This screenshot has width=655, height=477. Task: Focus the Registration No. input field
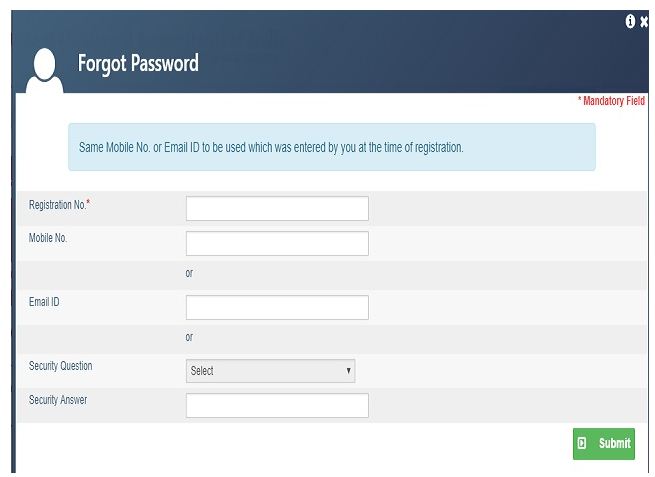point(277,208)
